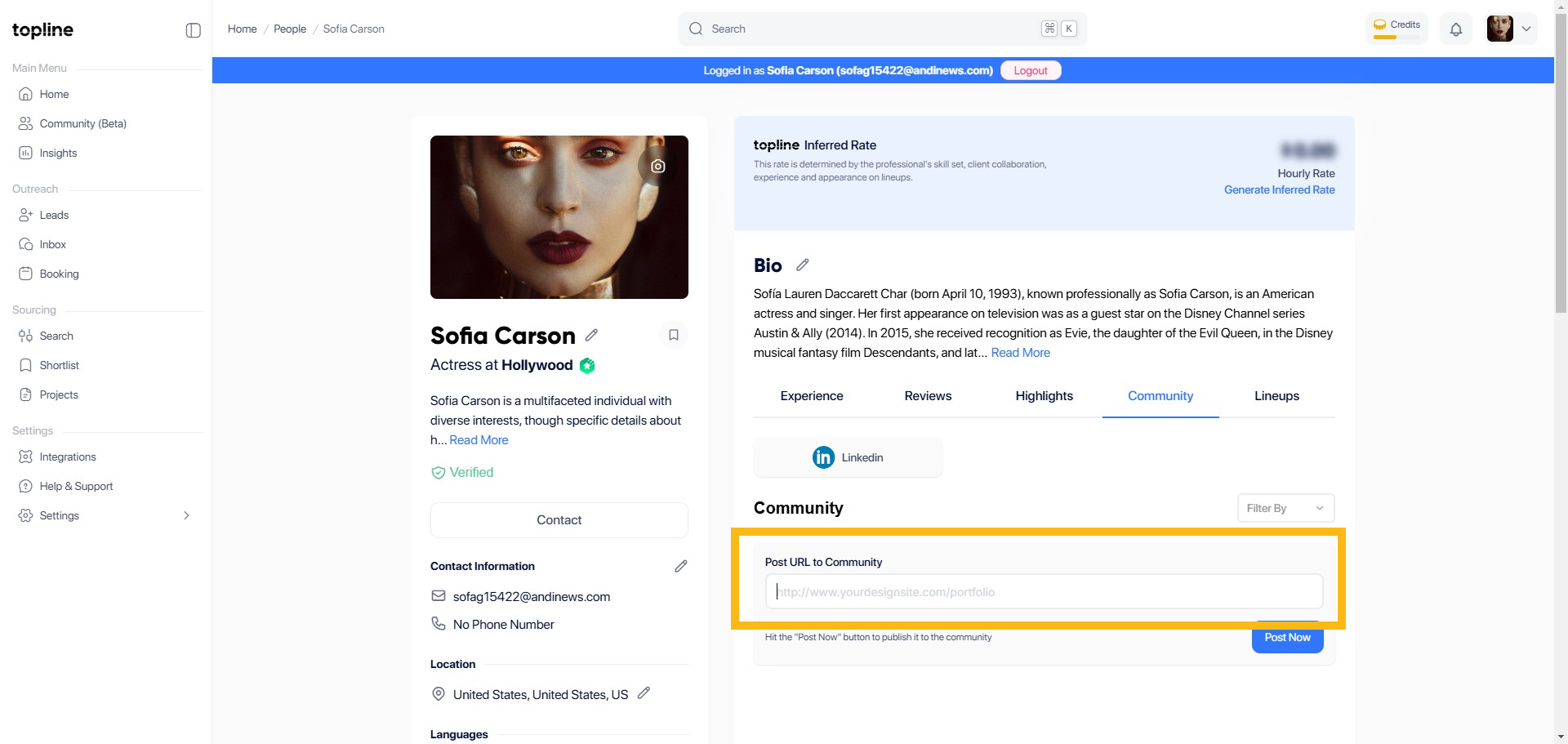
Task: Bookmark Sofia Carson's profile
Action: (x=673, y=336)
